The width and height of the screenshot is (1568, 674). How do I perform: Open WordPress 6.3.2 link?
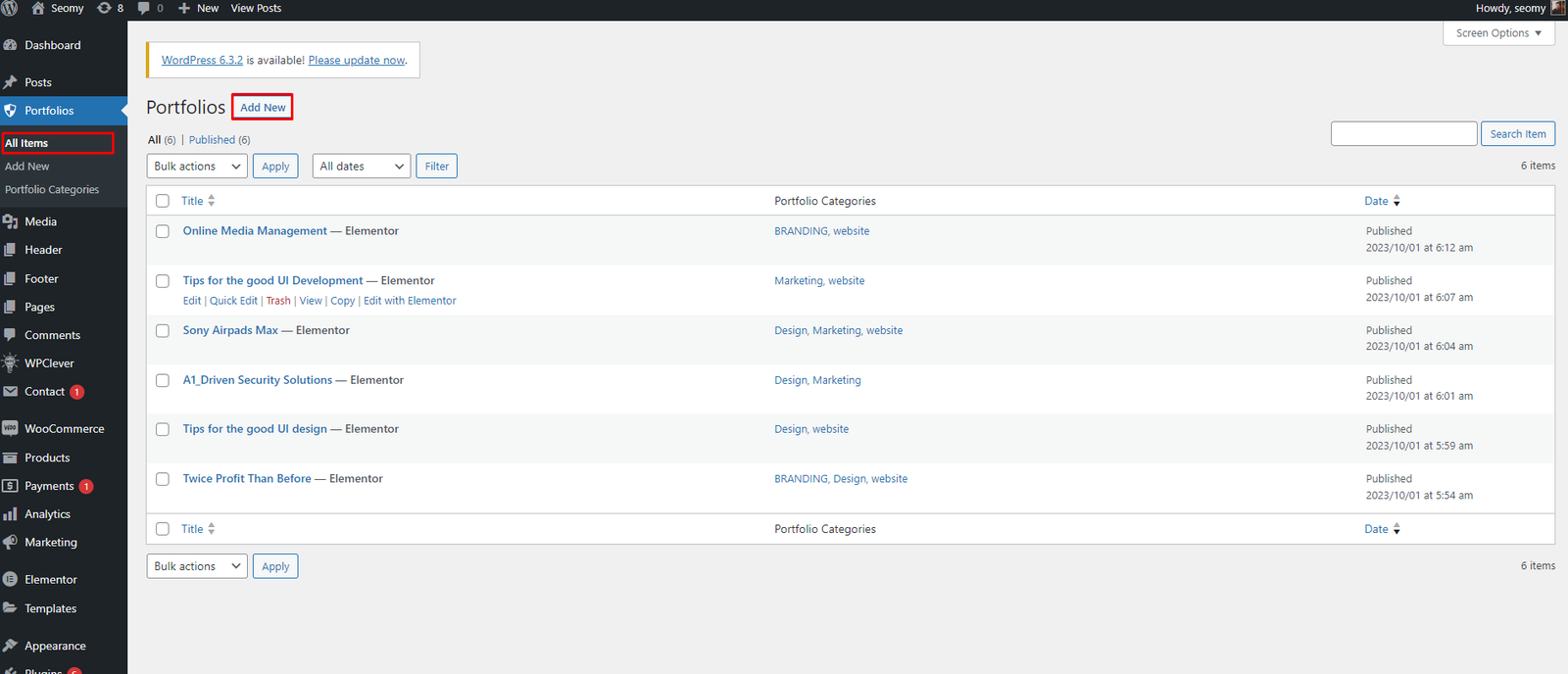(x=202, y=60)
